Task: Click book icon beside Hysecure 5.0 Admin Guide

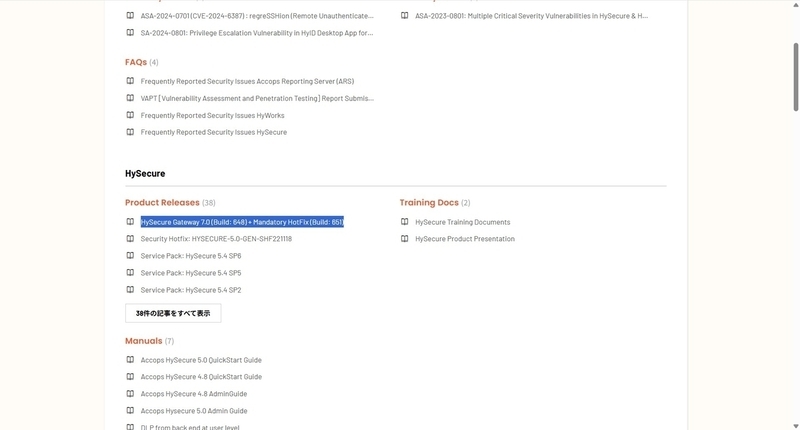Action: coord(130,411)
